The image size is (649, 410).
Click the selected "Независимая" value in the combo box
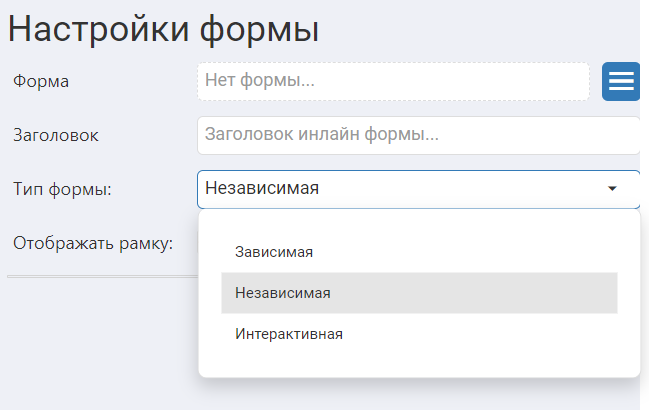pos(262,188)
